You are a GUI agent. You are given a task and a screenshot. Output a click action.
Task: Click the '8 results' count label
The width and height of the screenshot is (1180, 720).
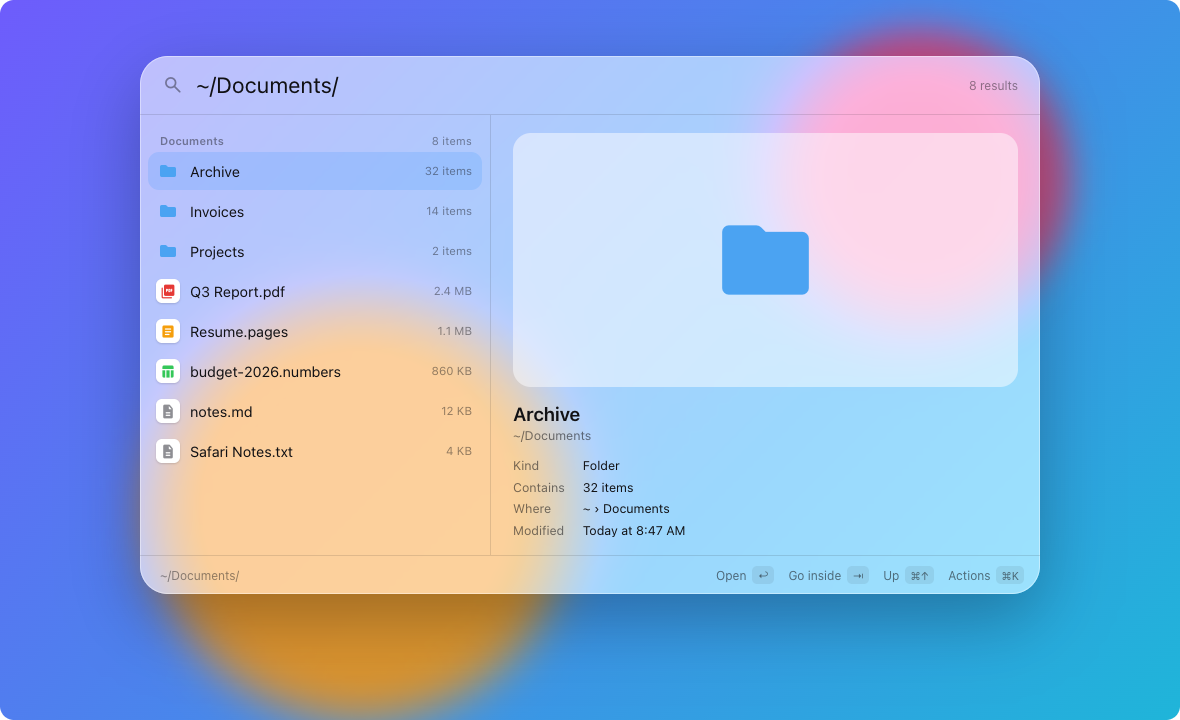993,86
